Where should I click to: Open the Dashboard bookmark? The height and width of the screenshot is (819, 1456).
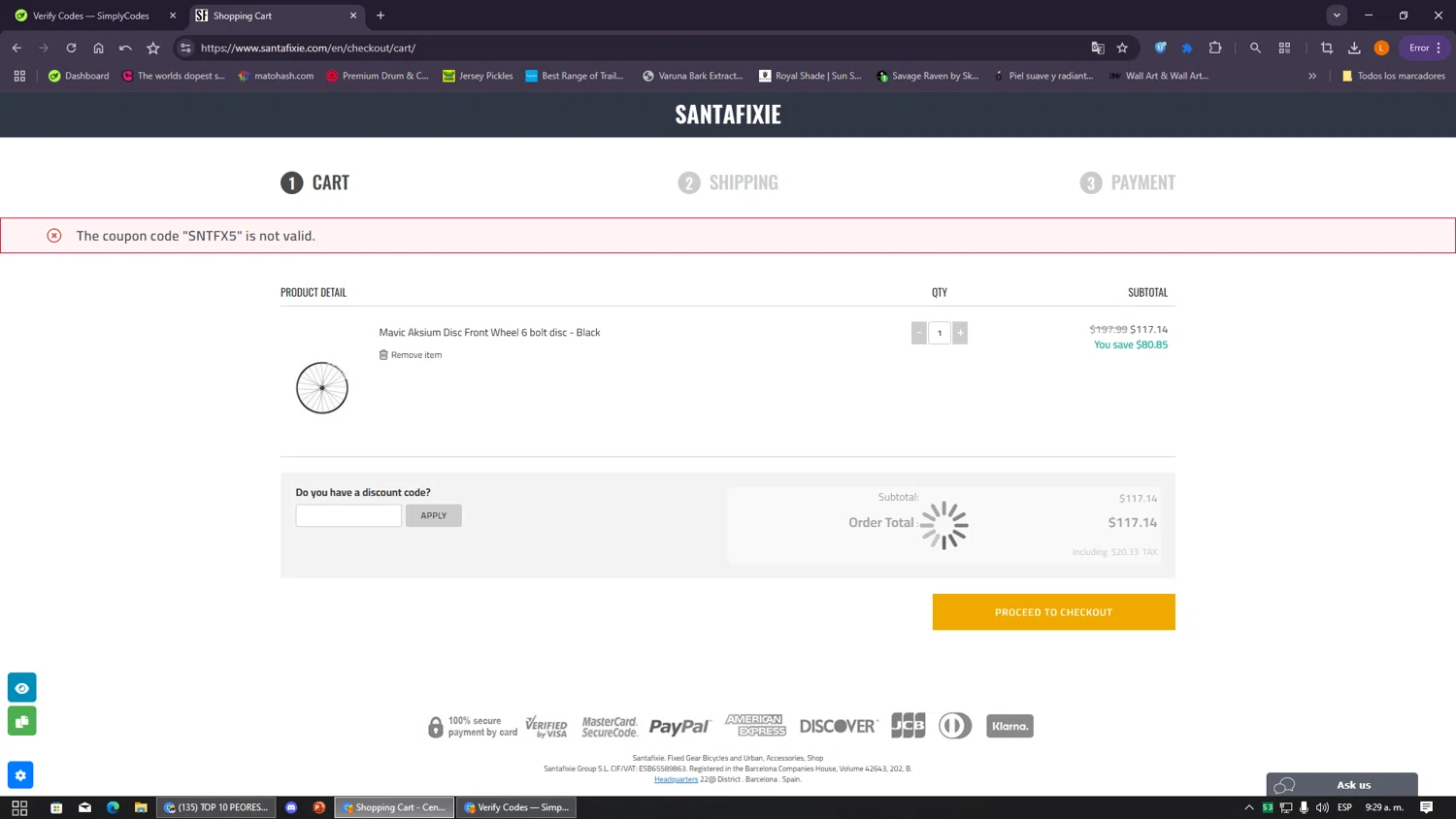(x=79, y=76)
